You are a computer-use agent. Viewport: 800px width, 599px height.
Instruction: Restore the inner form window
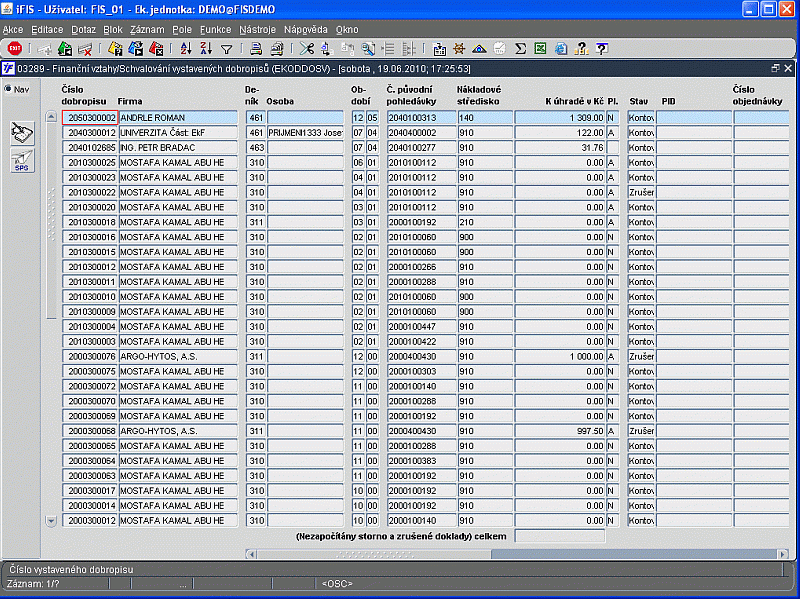click(776, 68)
